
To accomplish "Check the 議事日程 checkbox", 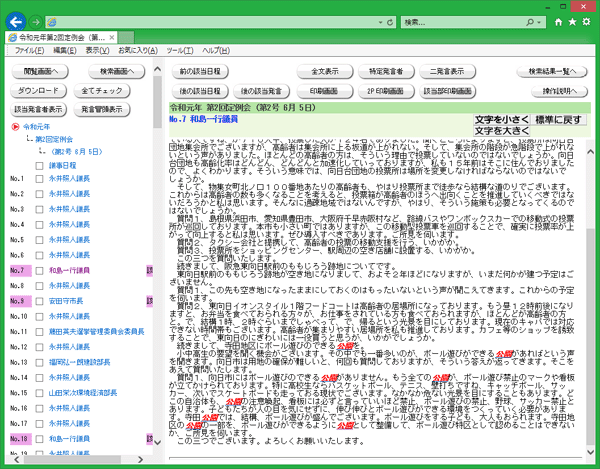I will (x=39, y=166).
